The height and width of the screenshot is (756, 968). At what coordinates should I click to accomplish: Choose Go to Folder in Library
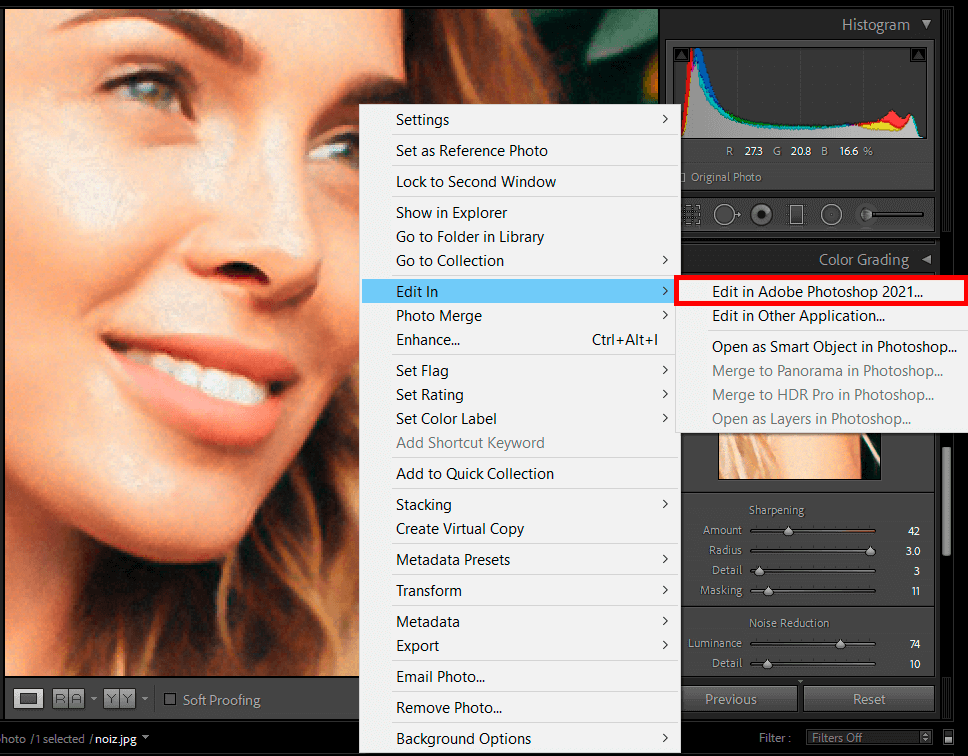tap(520, 237)
